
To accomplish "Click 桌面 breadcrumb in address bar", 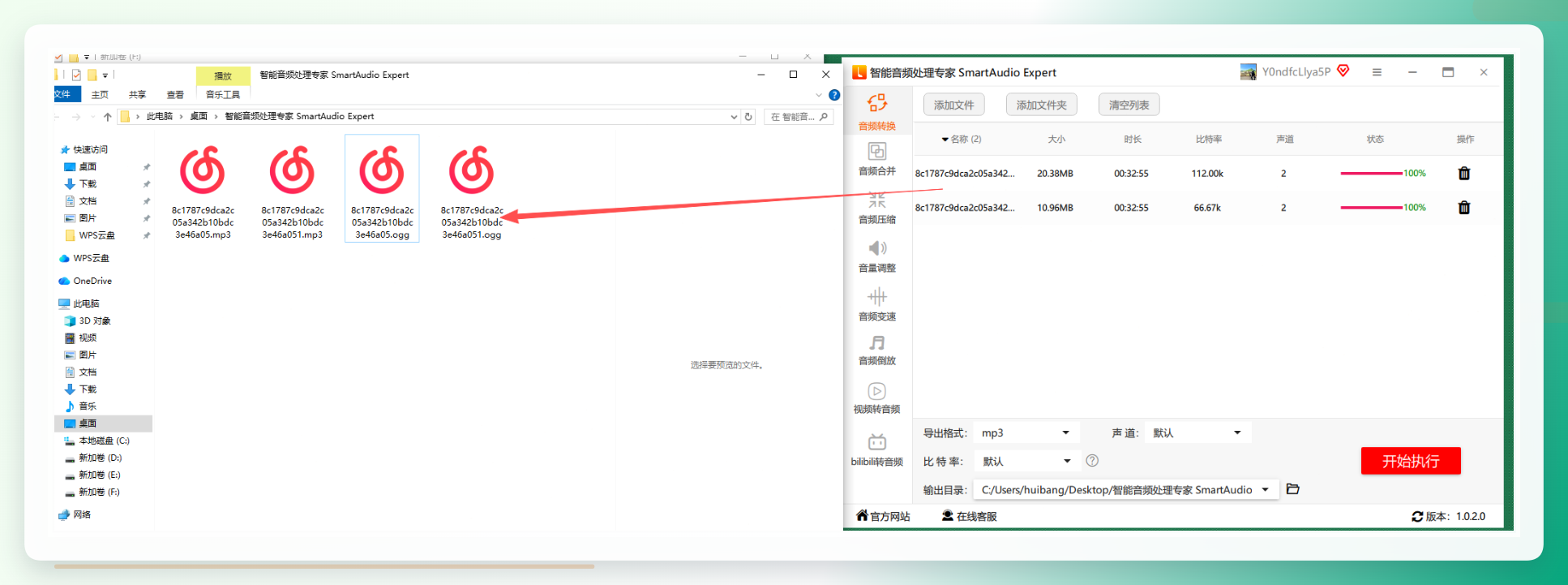I will coord(199,117).
